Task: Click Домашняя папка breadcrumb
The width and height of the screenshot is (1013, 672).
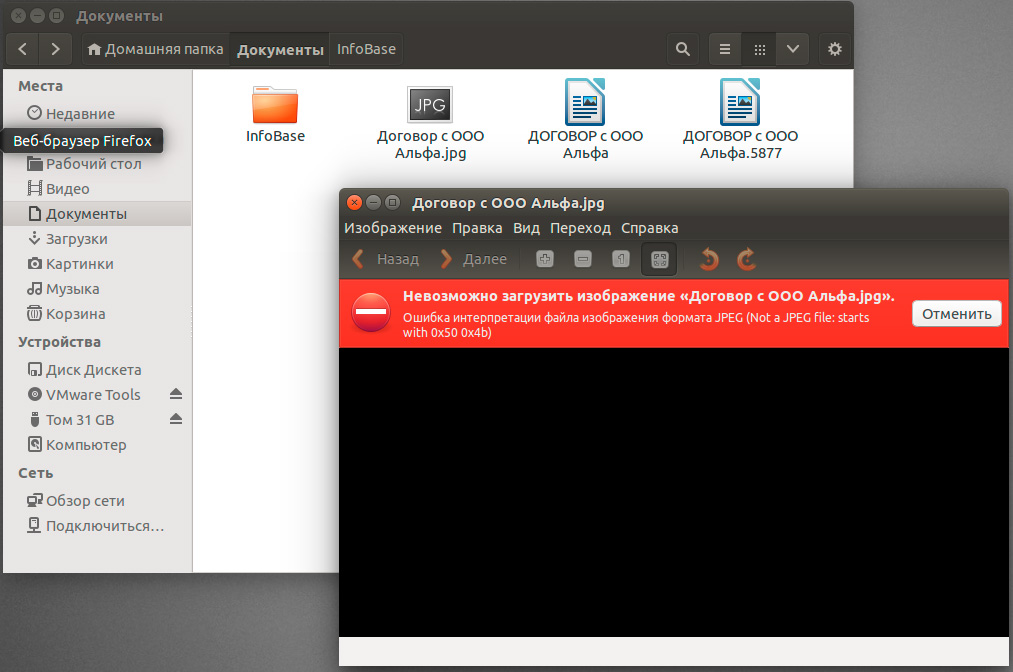Action: 156,49
